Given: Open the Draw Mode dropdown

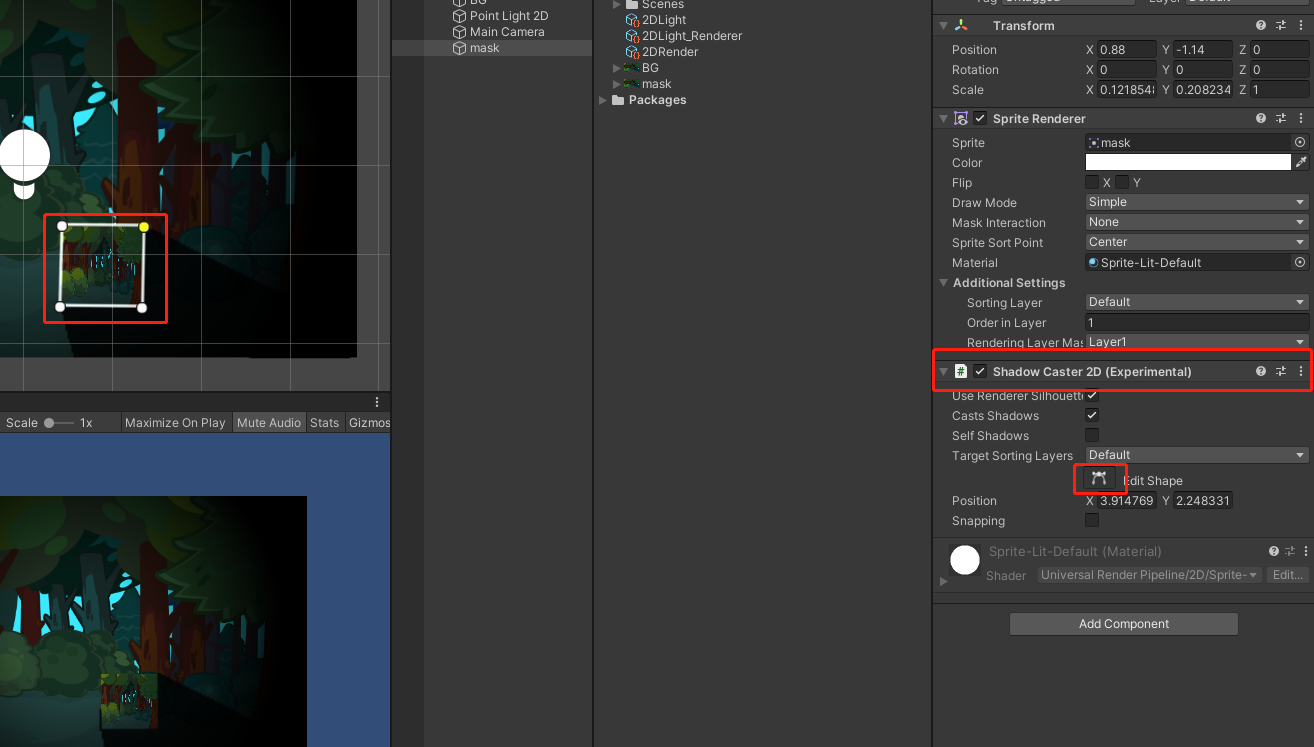Looking at the screenshot, I should tap(1196, 202).
